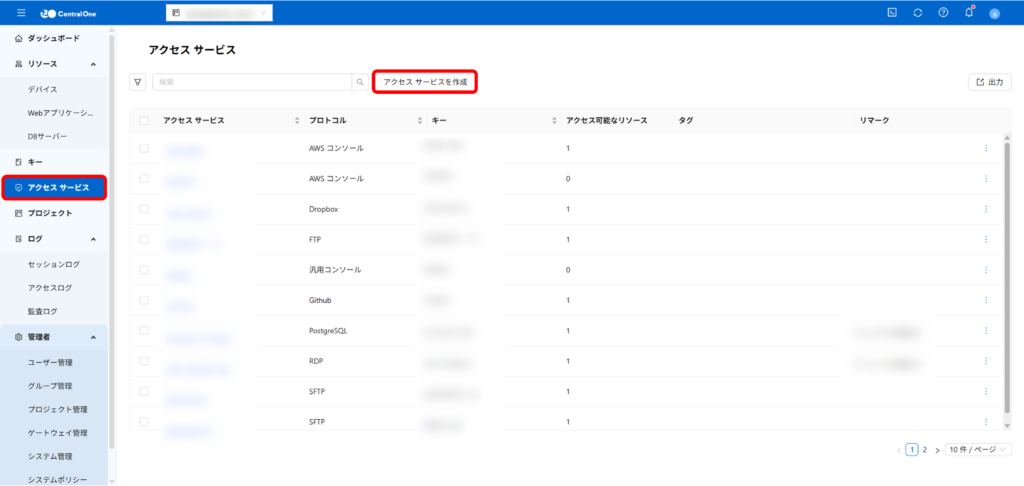Open the terminal console icon in header

pos(891,12)
